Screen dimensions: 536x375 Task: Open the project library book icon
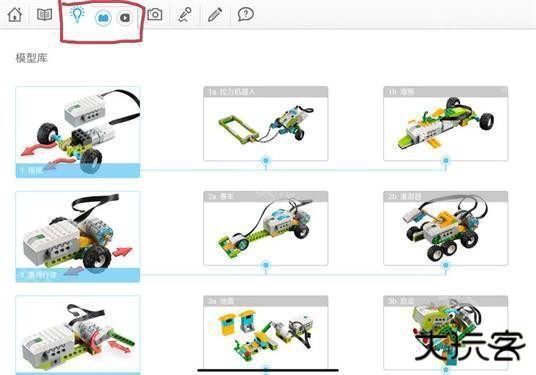[x=44, y=14]
